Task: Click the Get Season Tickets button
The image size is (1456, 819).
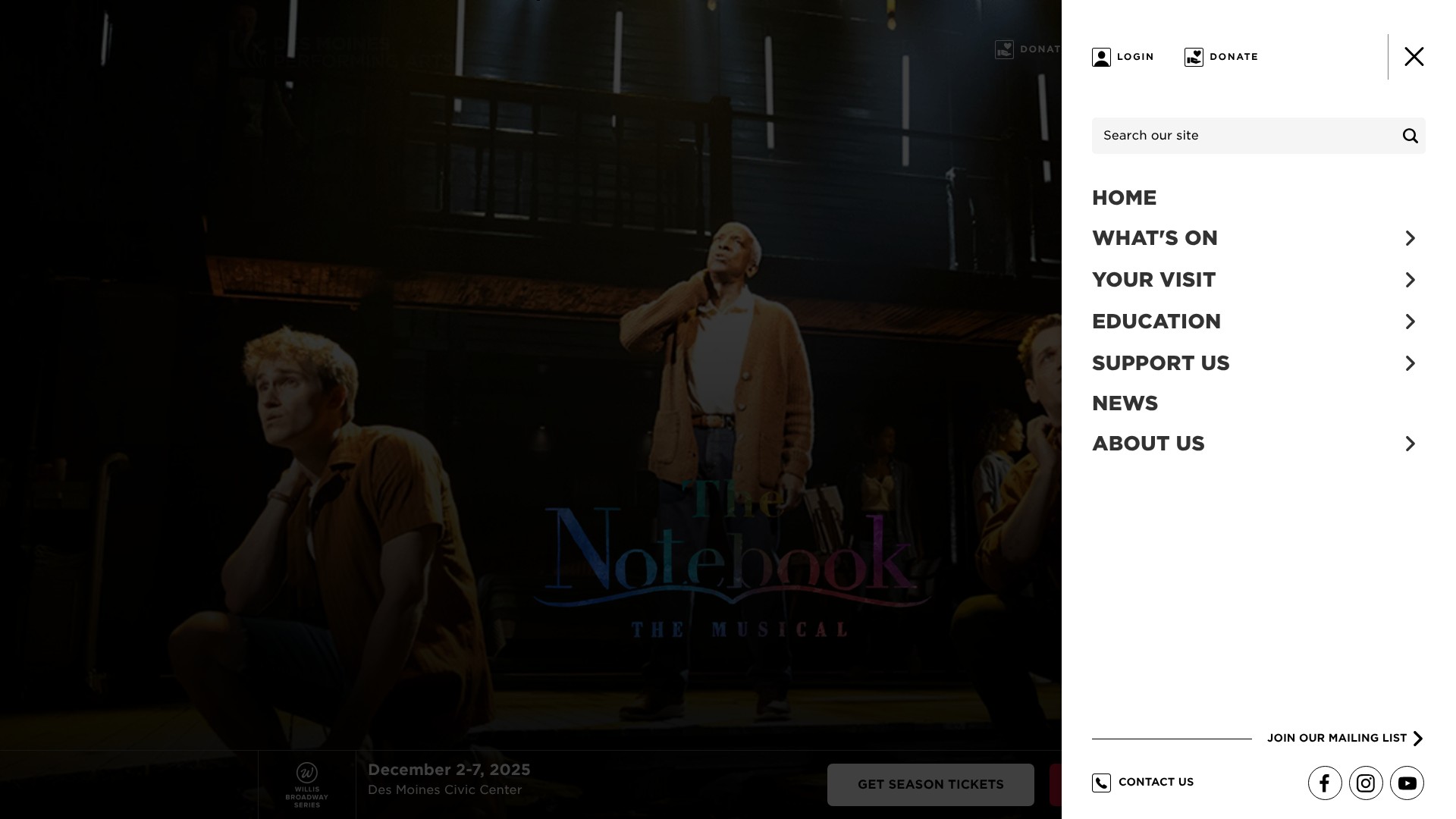Action: (930, 785)
